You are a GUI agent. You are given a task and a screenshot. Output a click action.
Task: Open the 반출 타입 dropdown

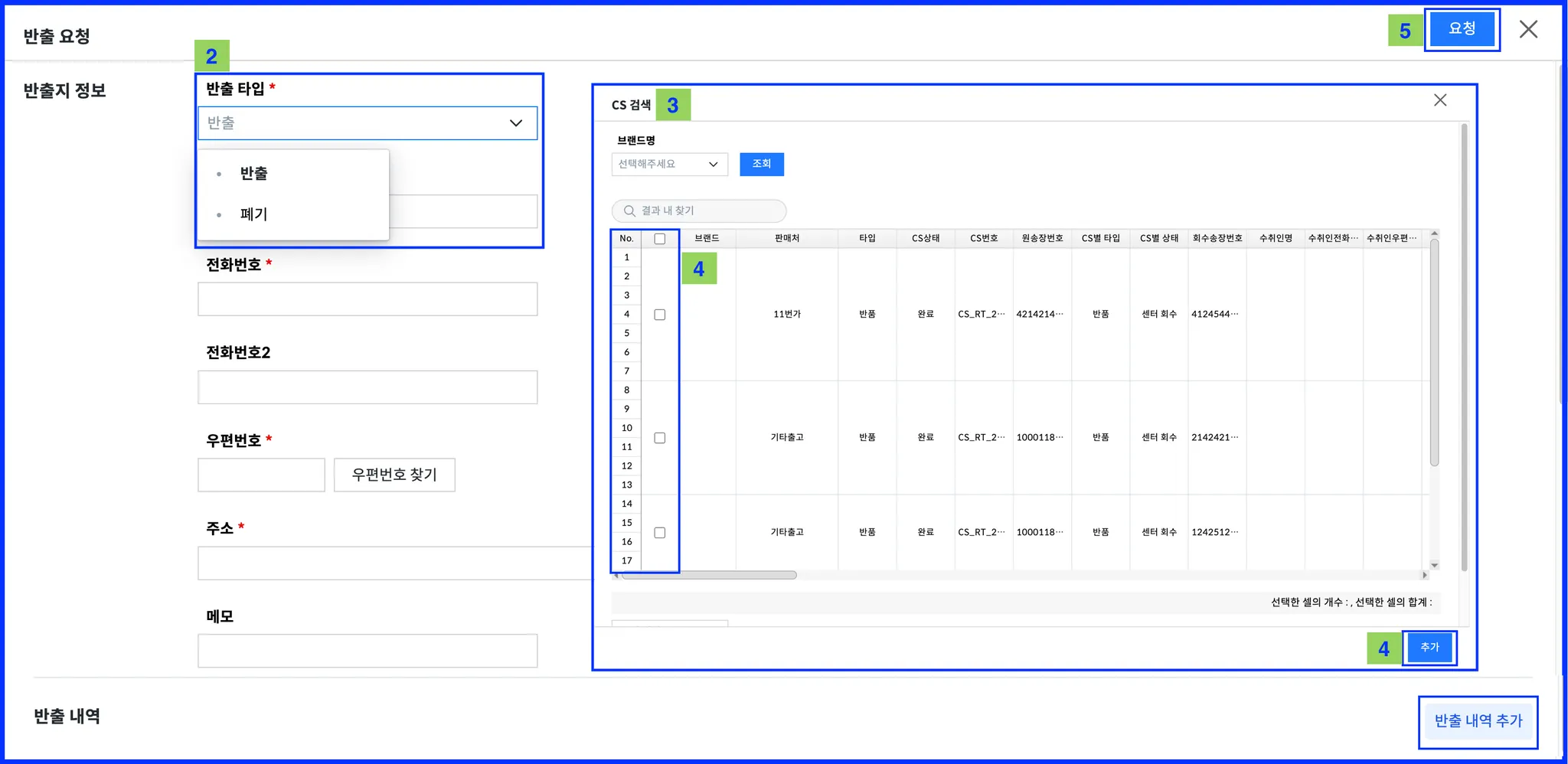click(x=367, y=122)
